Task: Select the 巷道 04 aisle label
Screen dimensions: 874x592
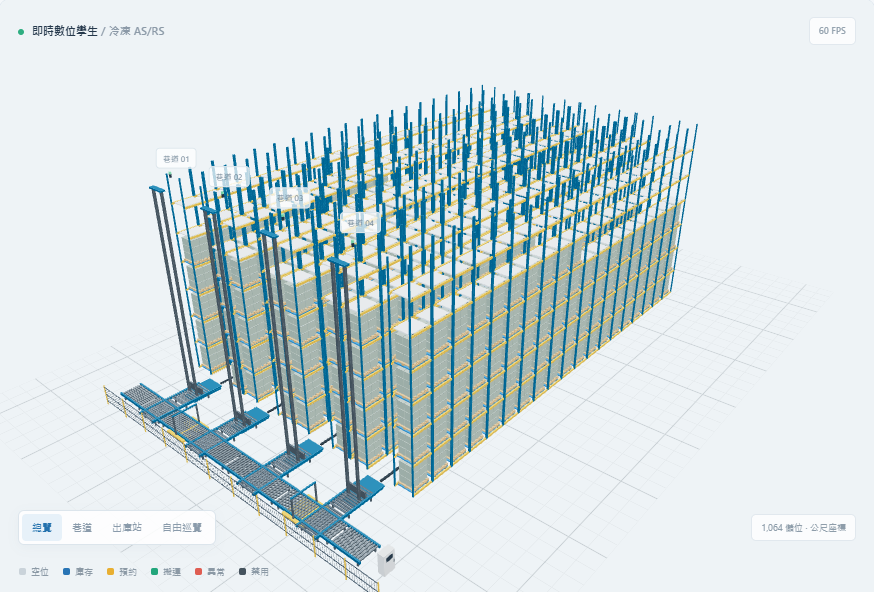Action: (x=361, y=223)
